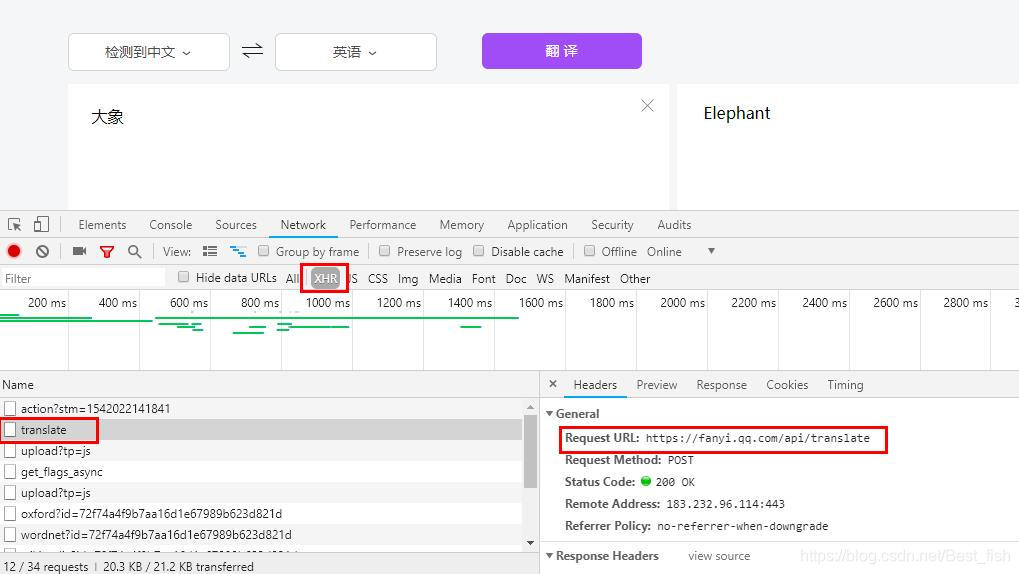Click into the network Filter text field
Image resolution: width=1019 pixels, height=574 pixels.
(x=83, y=278)
